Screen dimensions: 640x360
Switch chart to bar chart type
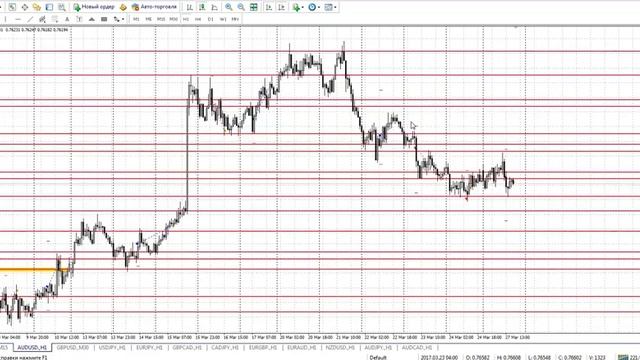tap(190, 7)
